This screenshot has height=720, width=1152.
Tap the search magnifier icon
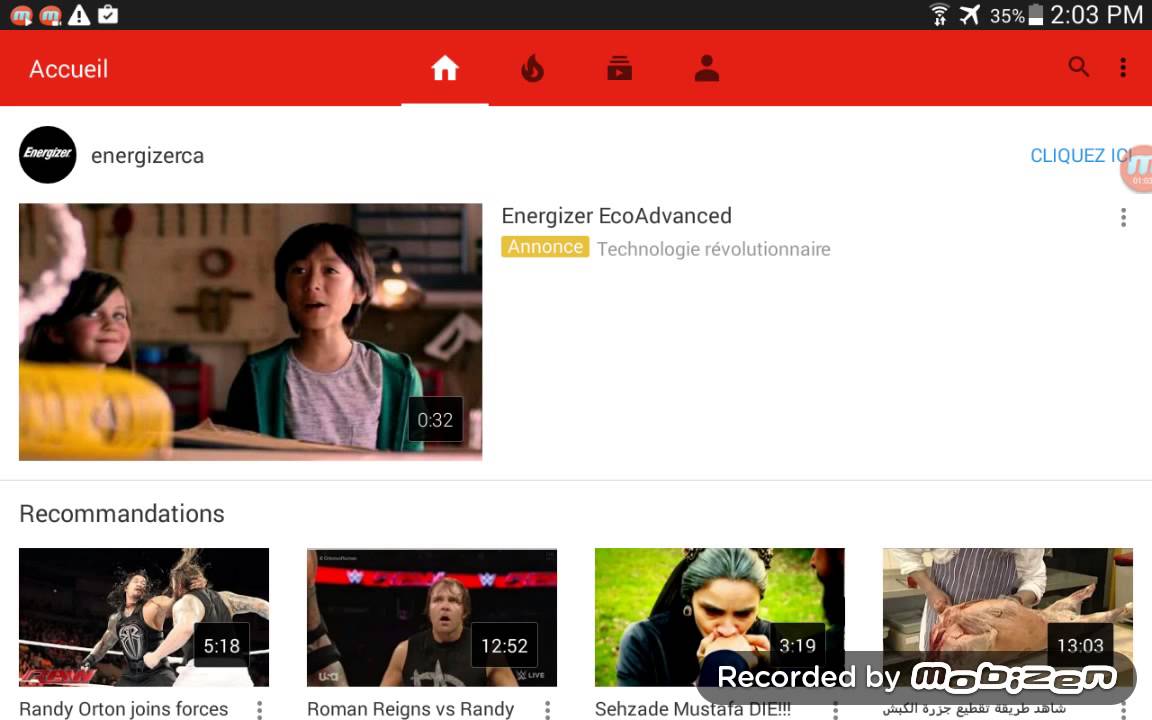coord(1079,67)
